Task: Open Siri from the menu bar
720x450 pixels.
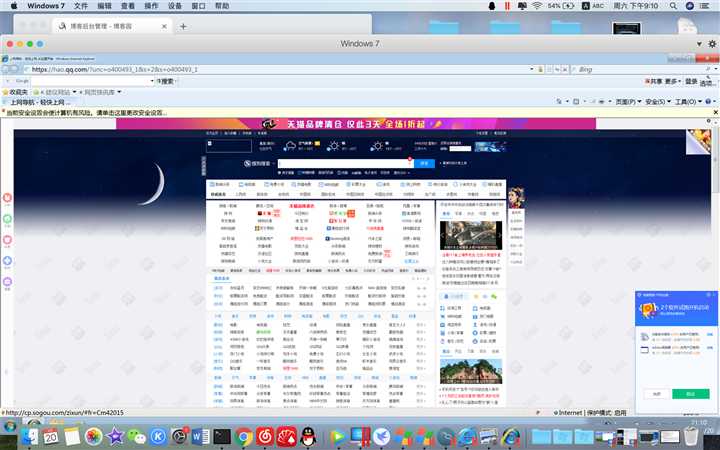Action: click(689, 6)
